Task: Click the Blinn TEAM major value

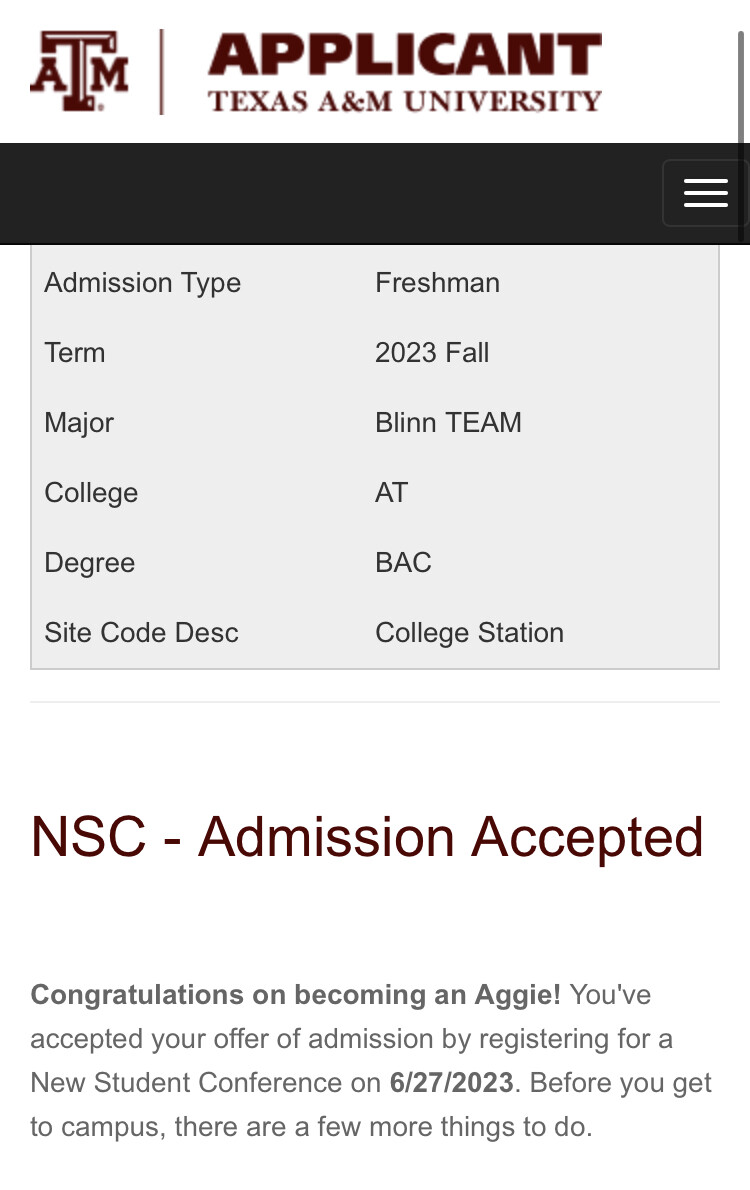Action: point(448,423)
